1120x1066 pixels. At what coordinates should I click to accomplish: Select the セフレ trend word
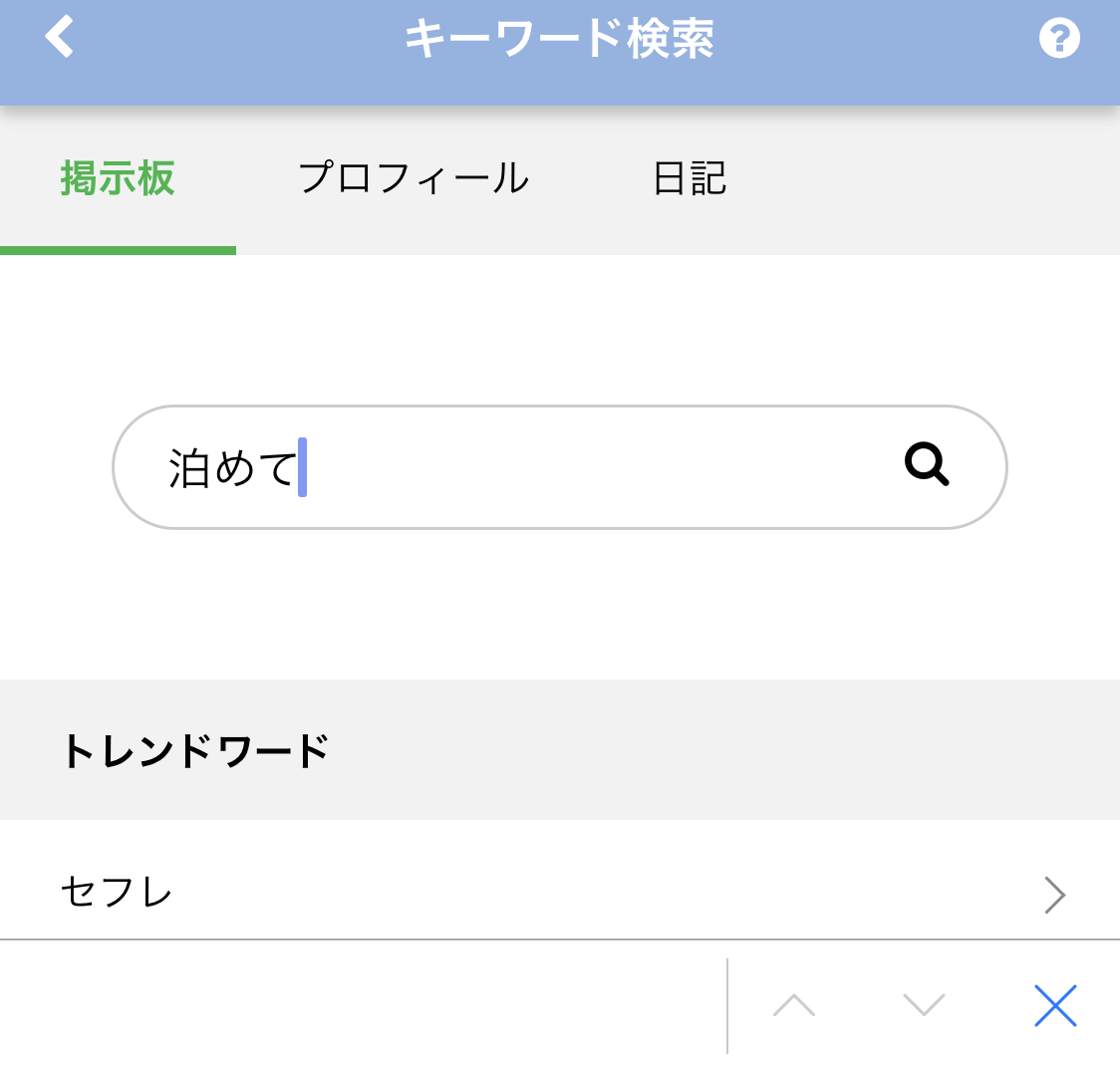118,892
